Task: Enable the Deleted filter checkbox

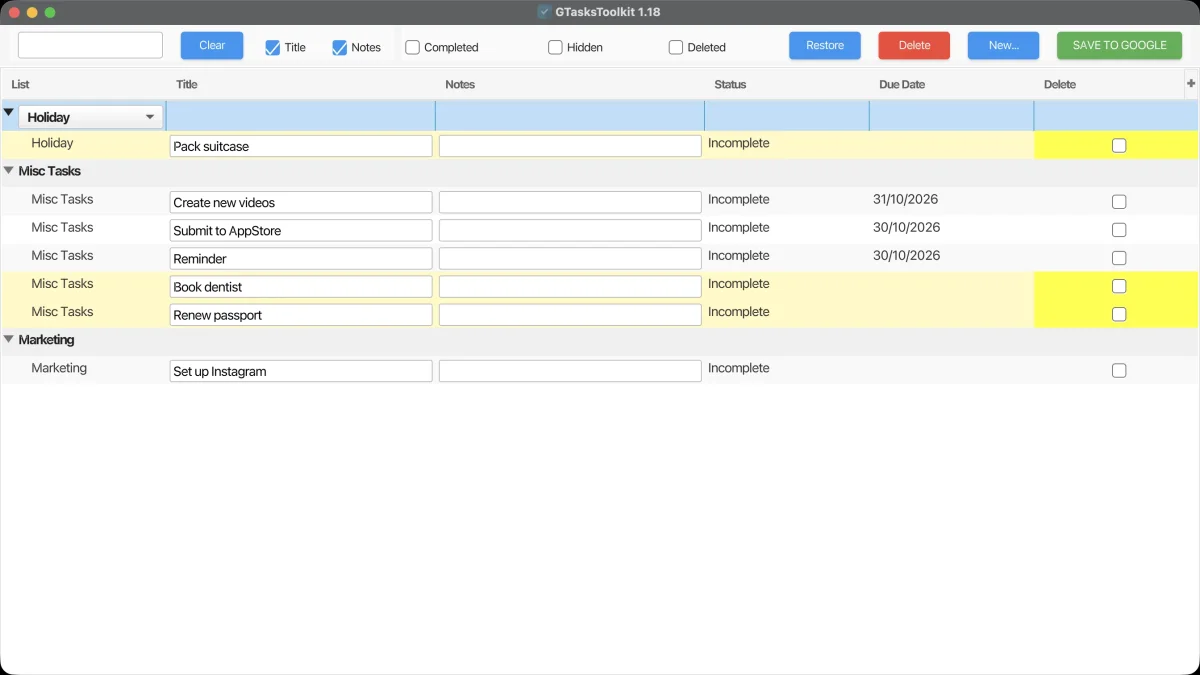Action: tap(676, 47)
